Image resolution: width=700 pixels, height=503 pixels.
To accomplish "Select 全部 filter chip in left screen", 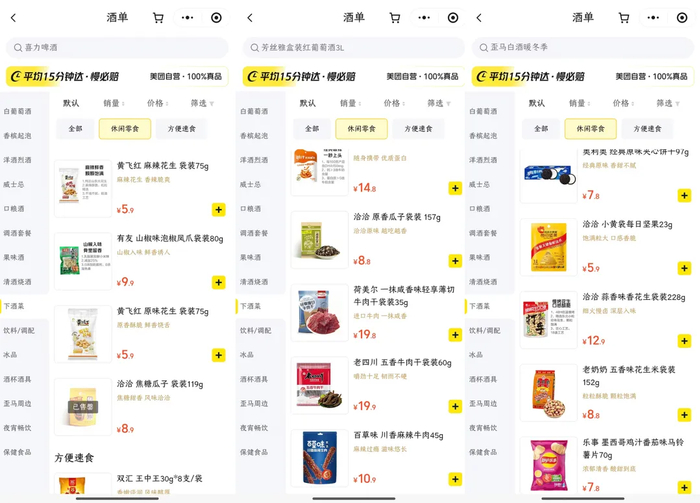I will point(75,129).
